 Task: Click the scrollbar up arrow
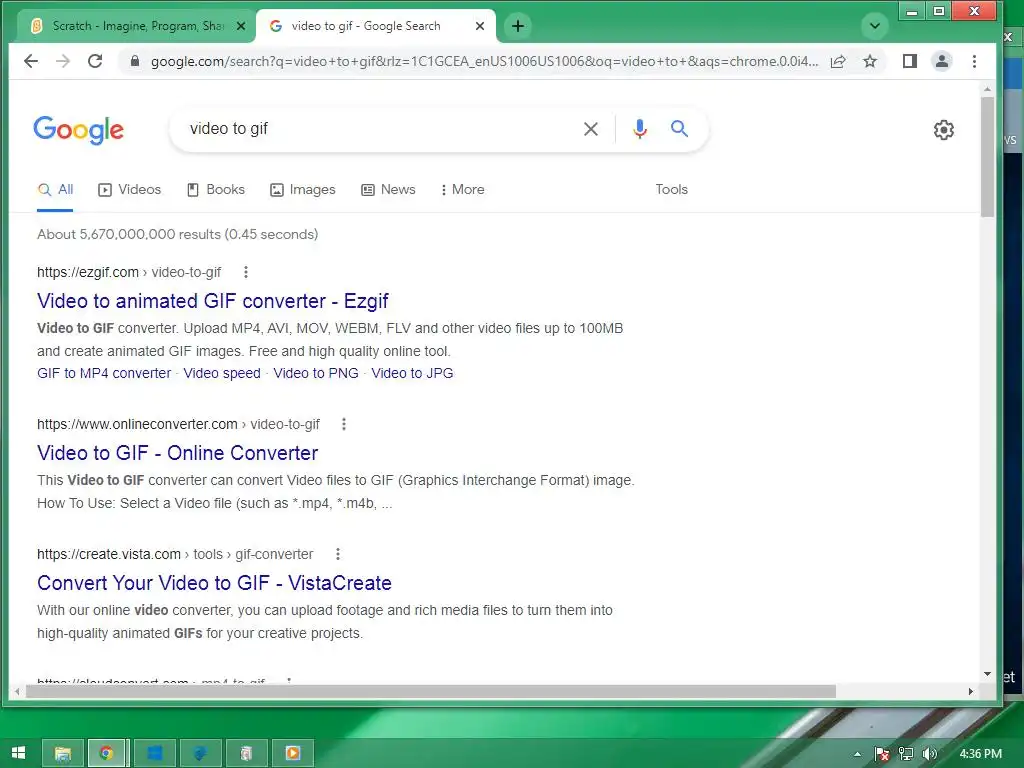pos(987,89)
